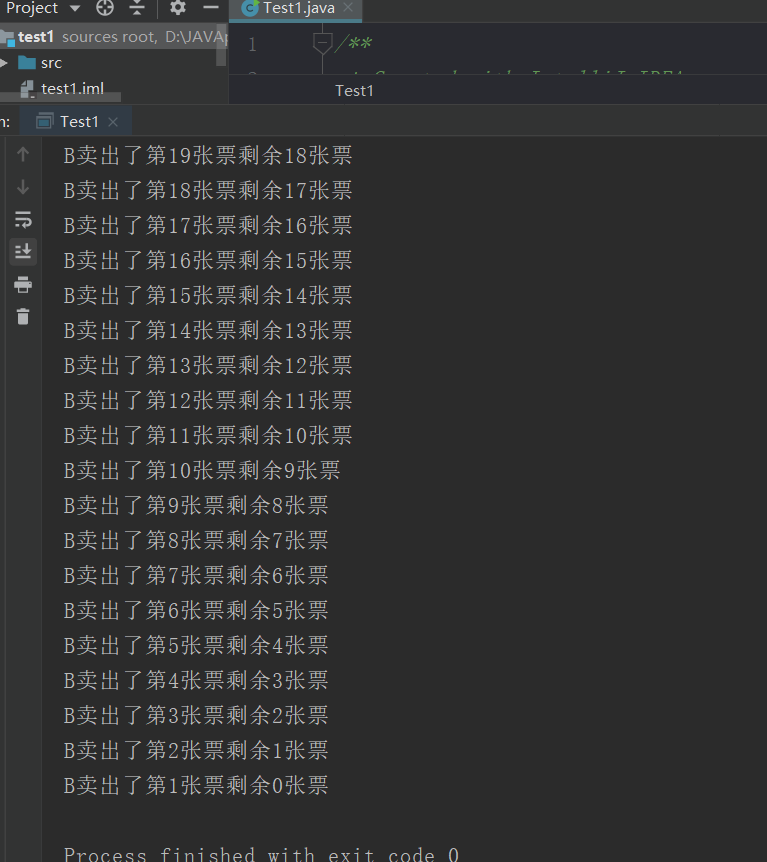Click output line B卖出了第11张票剩余10张票
This screenshot has width=767, height=862.
208,435
